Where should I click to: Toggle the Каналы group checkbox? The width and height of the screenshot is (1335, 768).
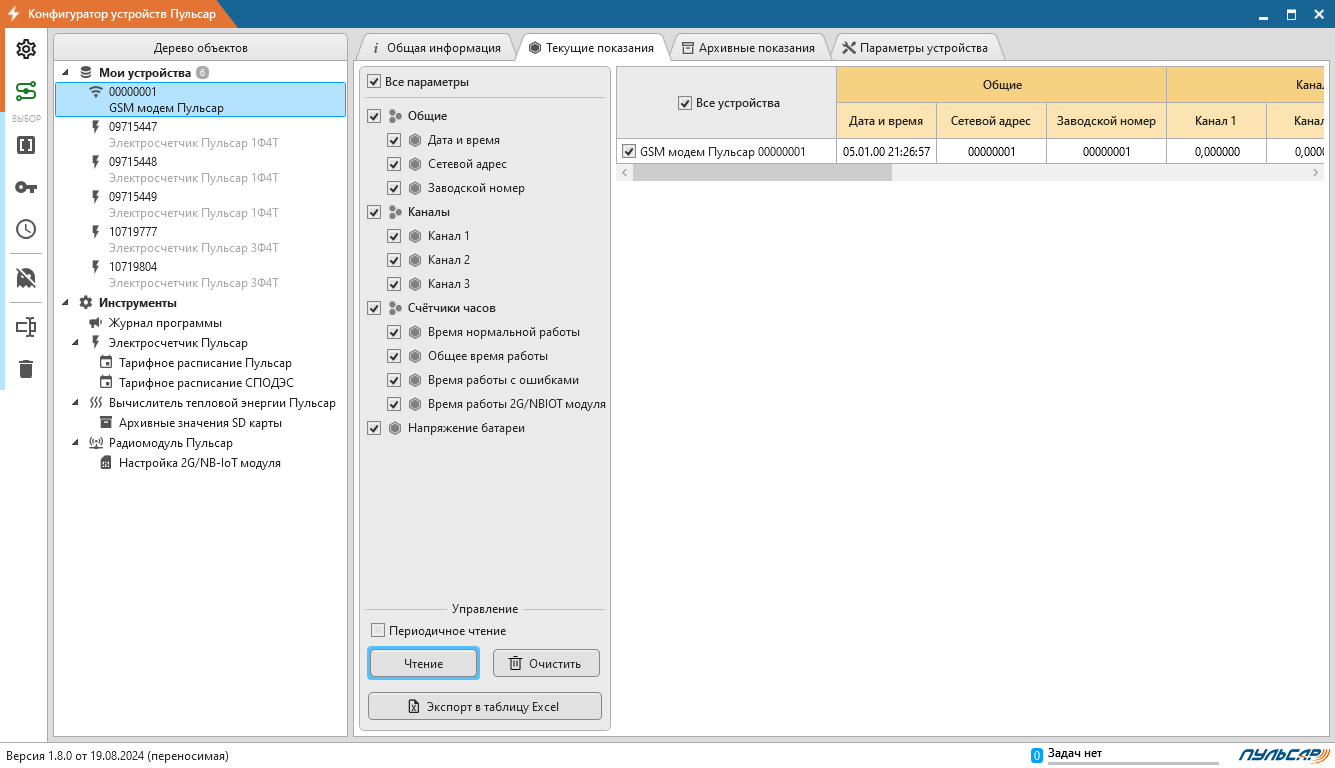[x=374, y=212]
